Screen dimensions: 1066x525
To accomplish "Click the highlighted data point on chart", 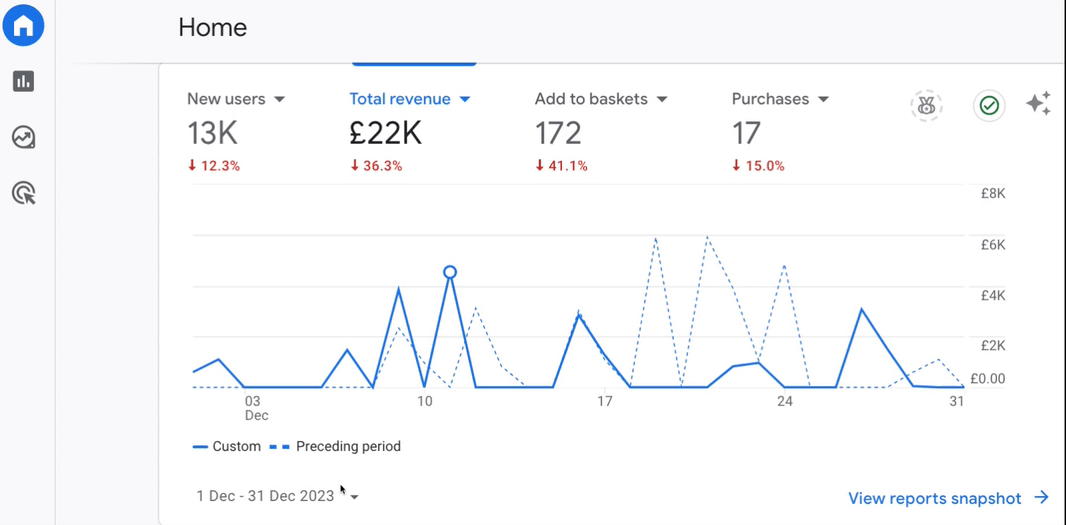I will pyautogui.click(x=449, y=272).
